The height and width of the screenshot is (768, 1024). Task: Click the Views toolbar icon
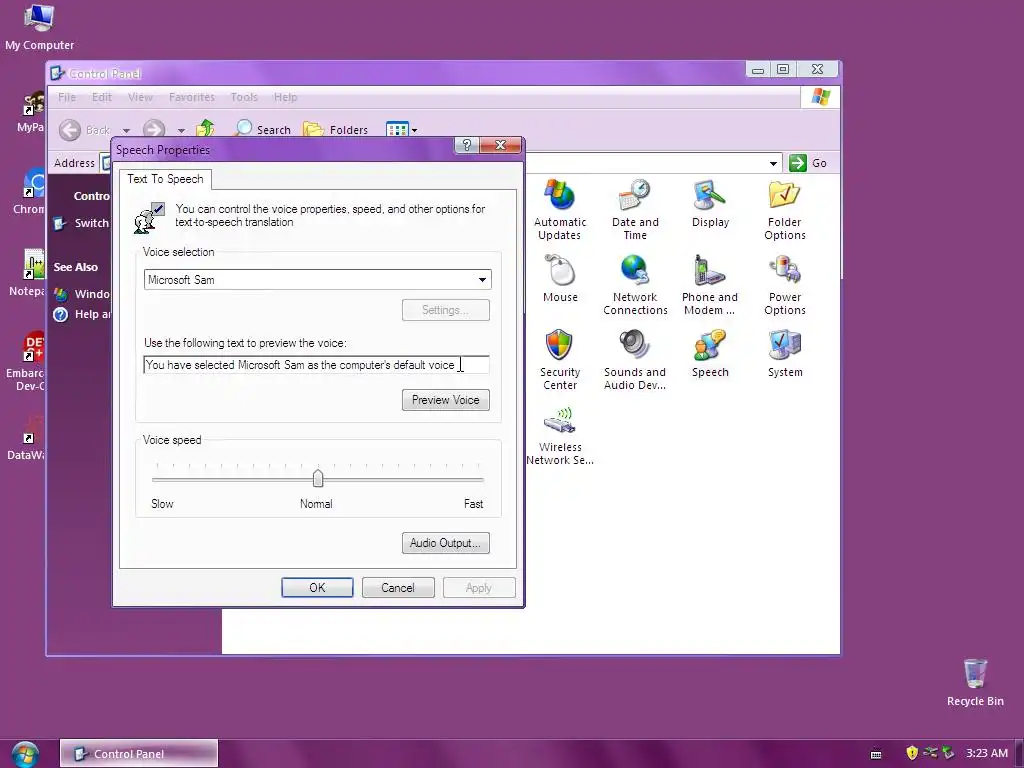tap(396, 129)
